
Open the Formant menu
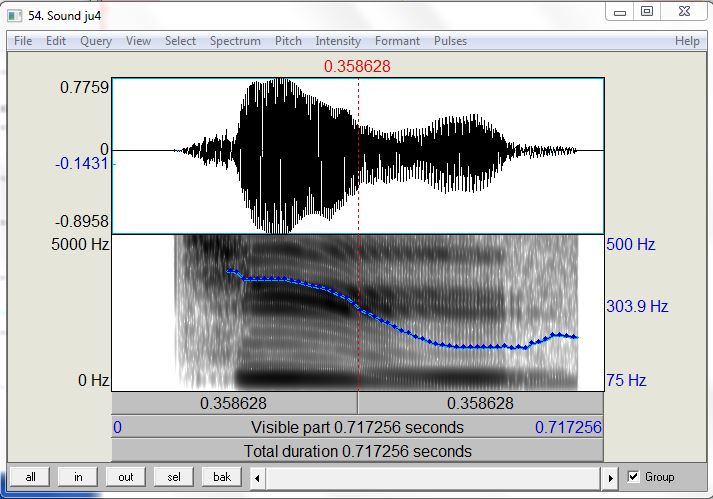397,41
